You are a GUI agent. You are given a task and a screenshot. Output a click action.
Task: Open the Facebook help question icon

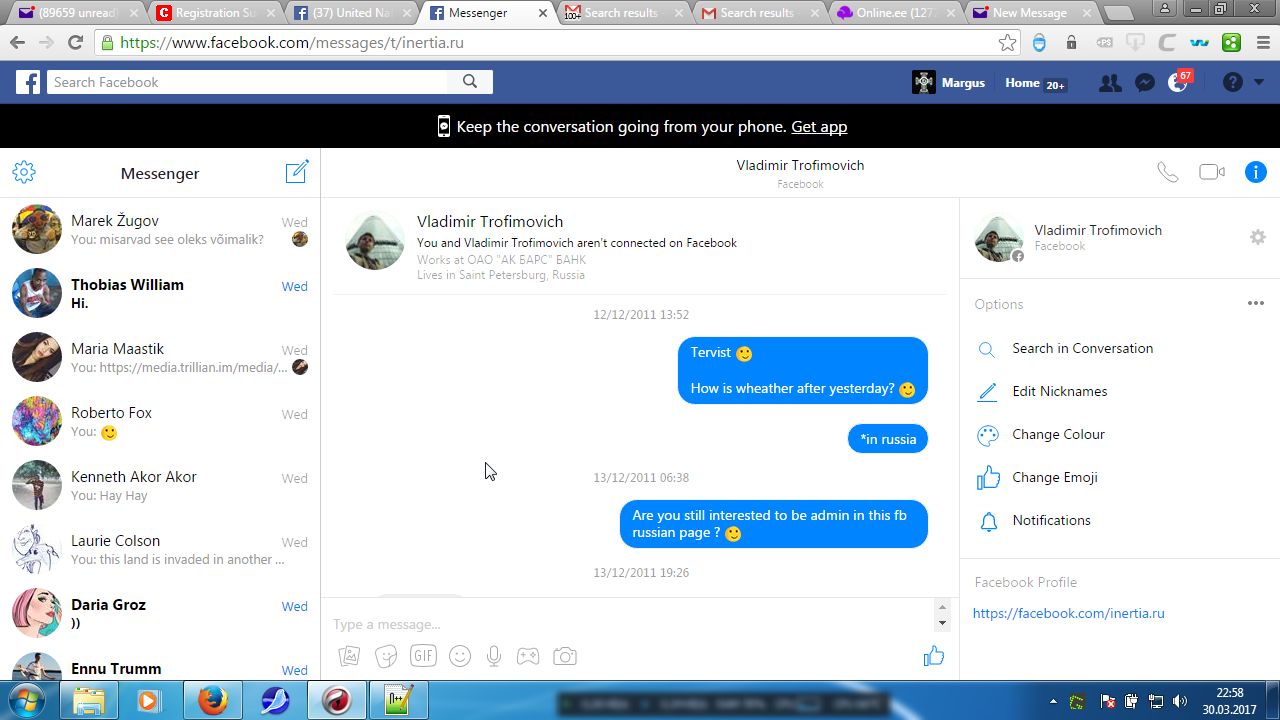pos(1232,83)
